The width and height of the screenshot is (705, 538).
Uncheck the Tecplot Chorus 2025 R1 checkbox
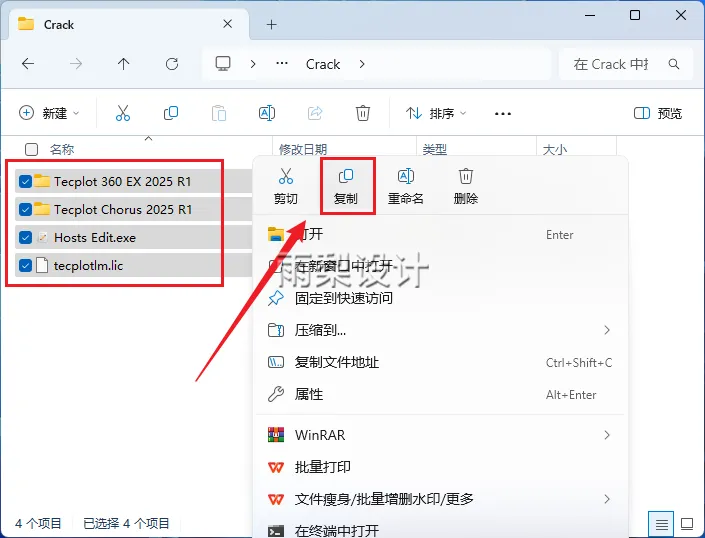click(26, 209)
